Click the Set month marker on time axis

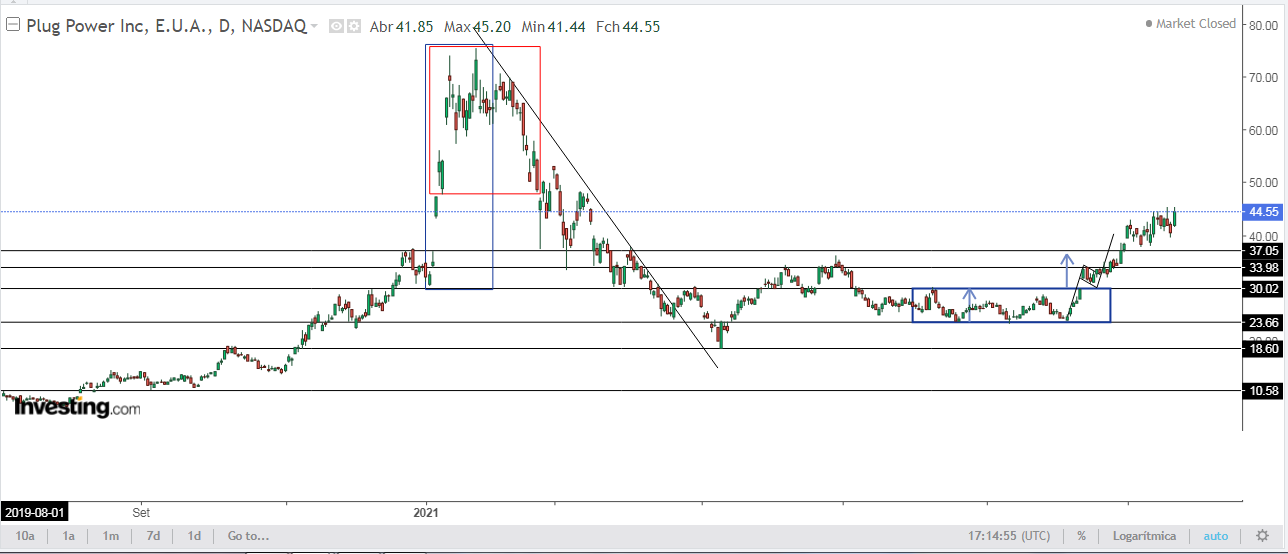tap(141, 511)
